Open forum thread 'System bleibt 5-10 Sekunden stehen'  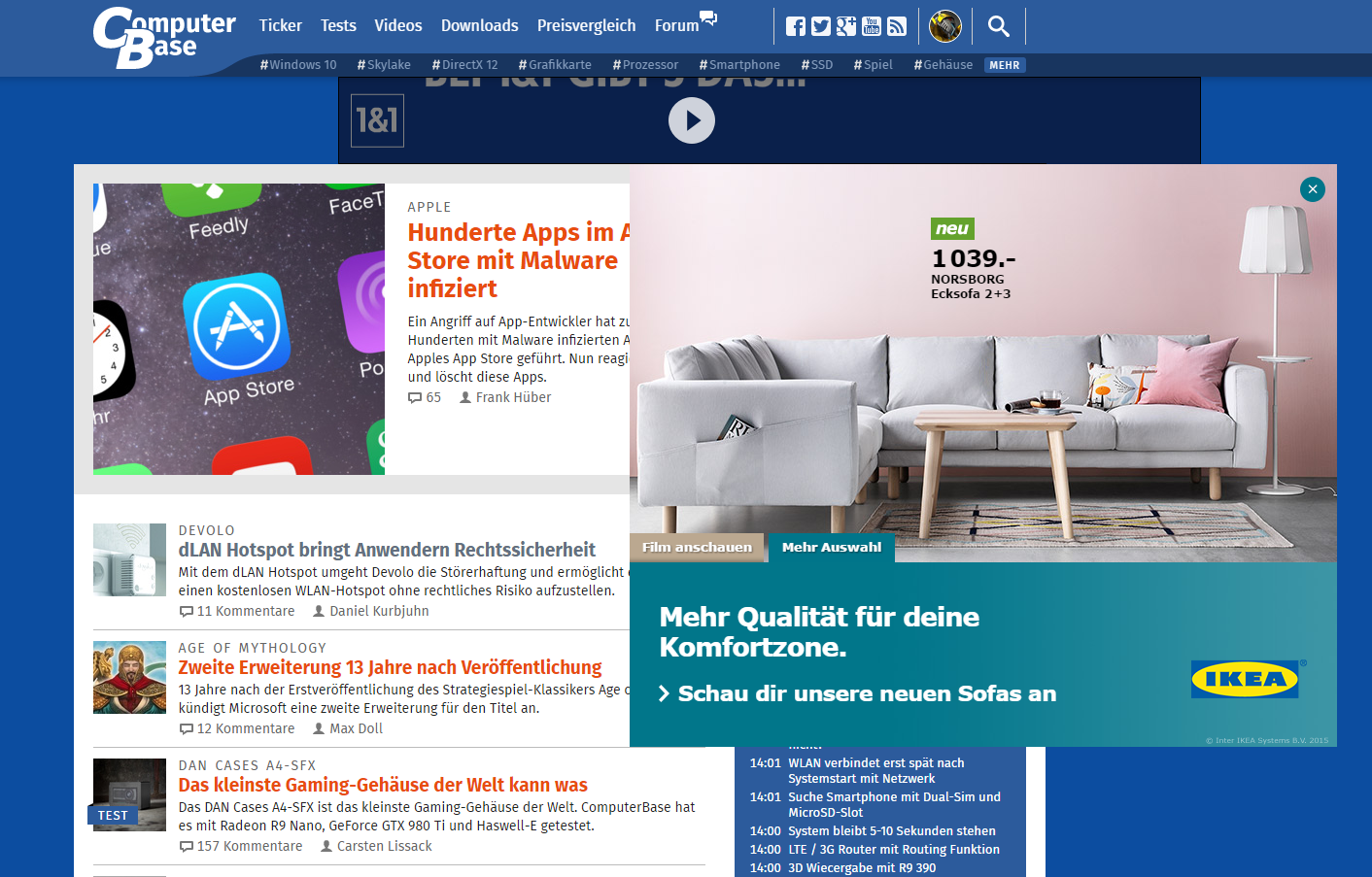892,831
